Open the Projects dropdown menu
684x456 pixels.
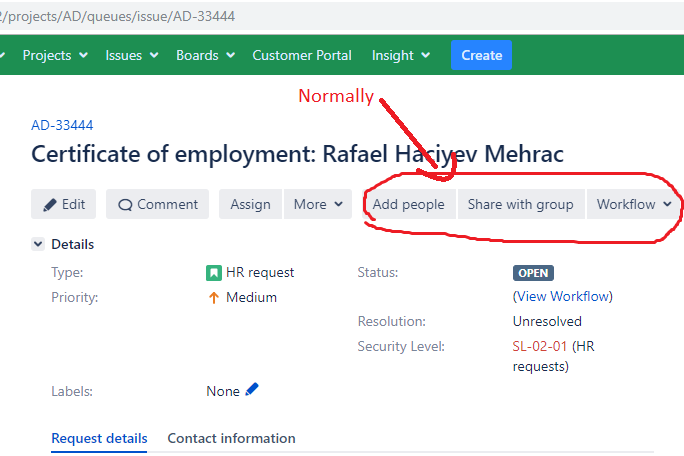click(x=55, y=55)
